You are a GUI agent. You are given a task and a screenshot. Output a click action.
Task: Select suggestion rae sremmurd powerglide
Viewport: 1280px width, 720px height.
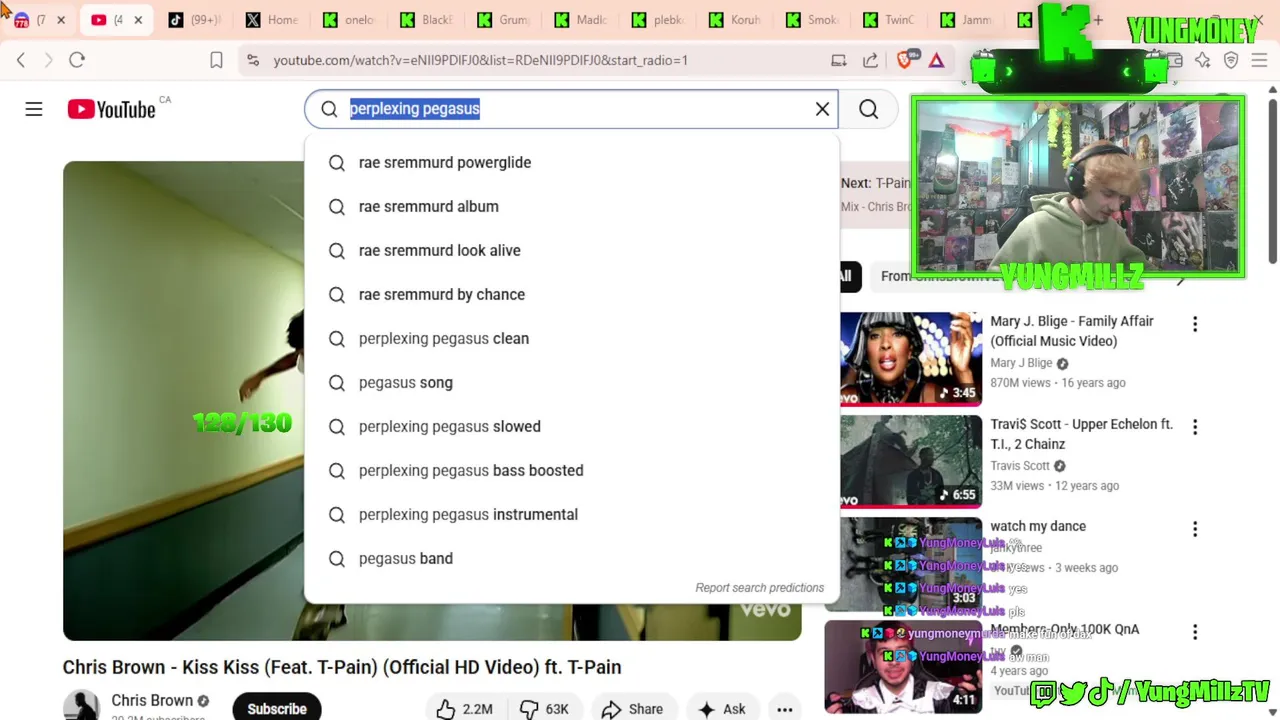coord(572,162)
